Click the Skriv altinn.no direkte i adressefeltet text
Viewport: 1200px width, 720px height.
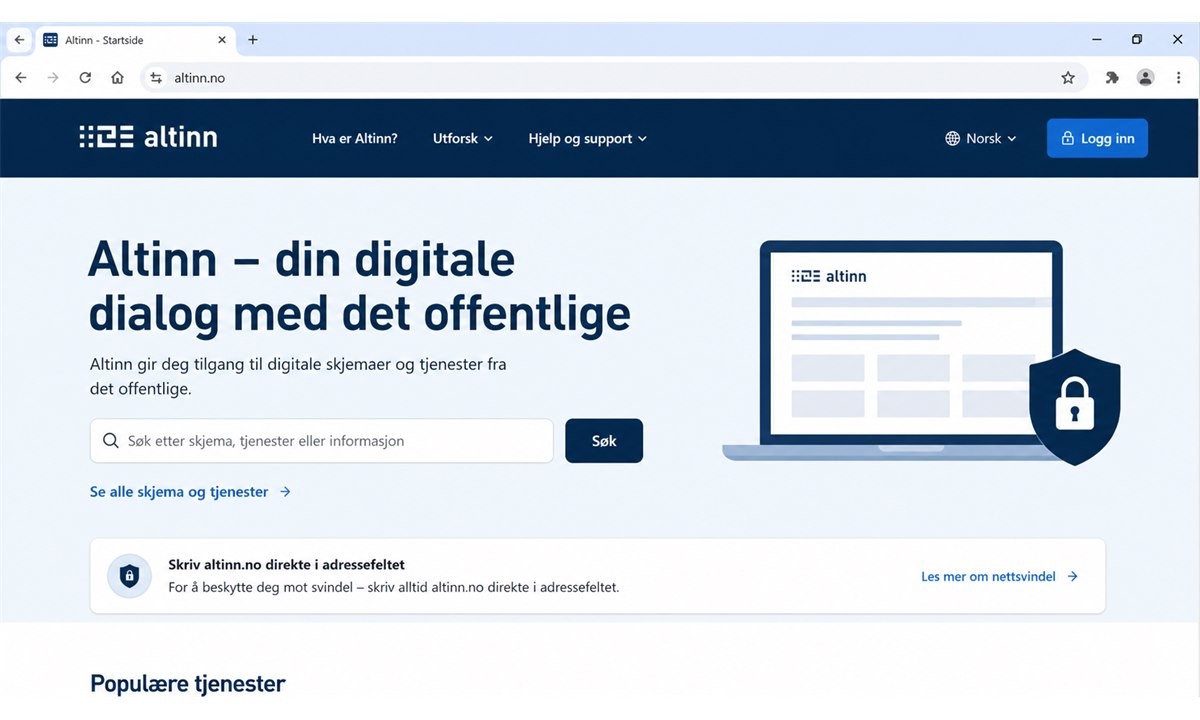[x=286, y=565]
